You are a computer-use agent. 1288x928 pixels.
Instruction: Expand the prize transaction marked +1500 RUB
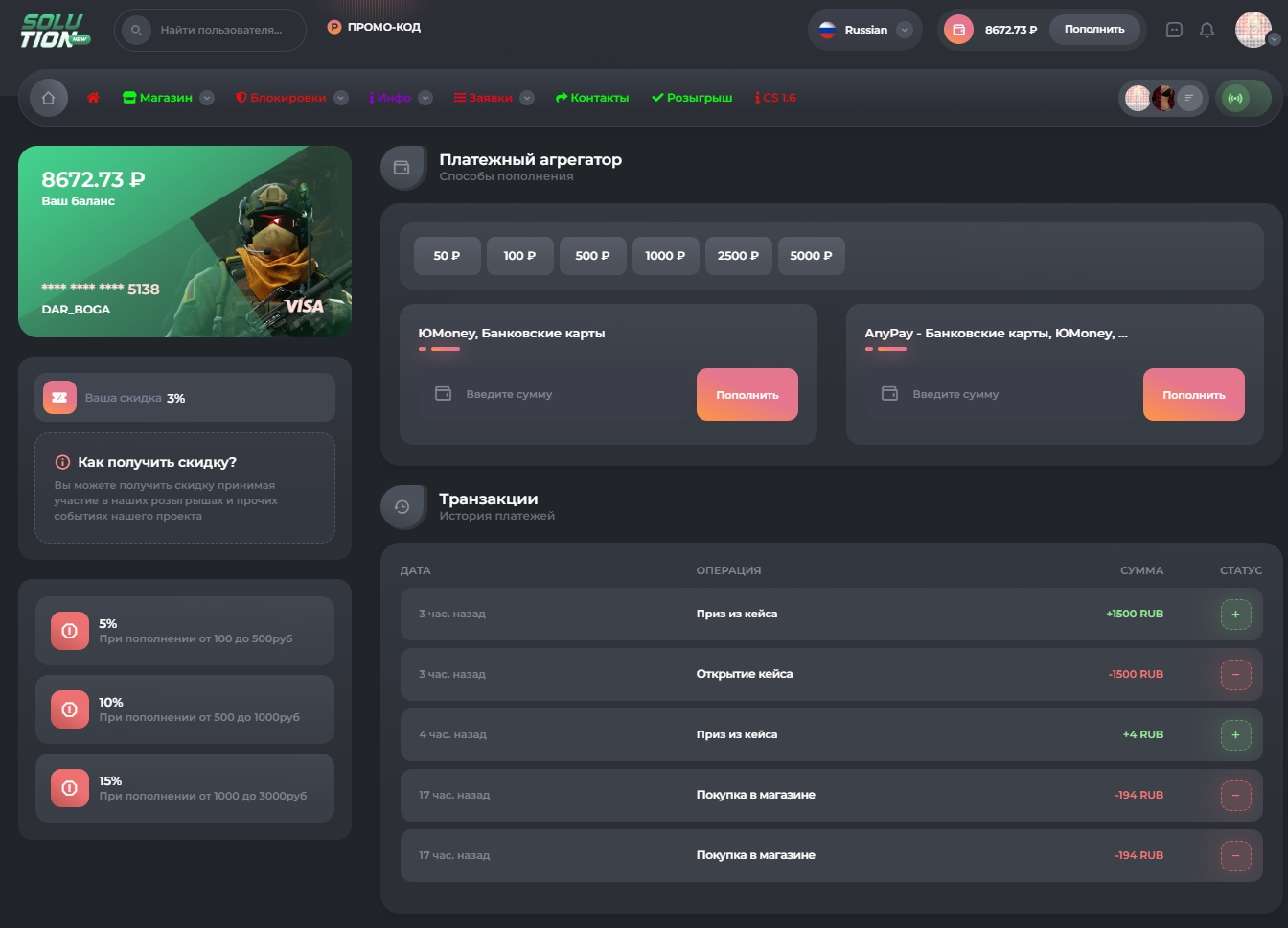[x=1236, y=614]
